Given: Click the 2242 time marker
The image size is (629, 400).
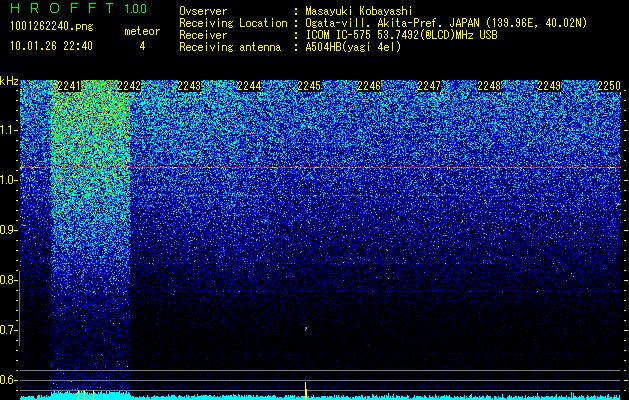Looking at the screenshot, I should tap(129, 86).
